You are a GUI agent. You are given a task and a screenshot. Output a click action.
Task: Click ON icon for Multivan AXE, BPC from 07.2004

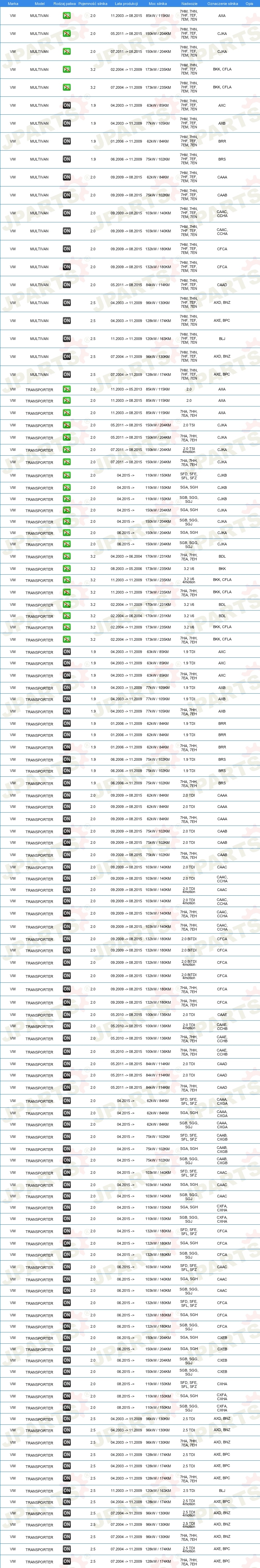click(66, 374)
